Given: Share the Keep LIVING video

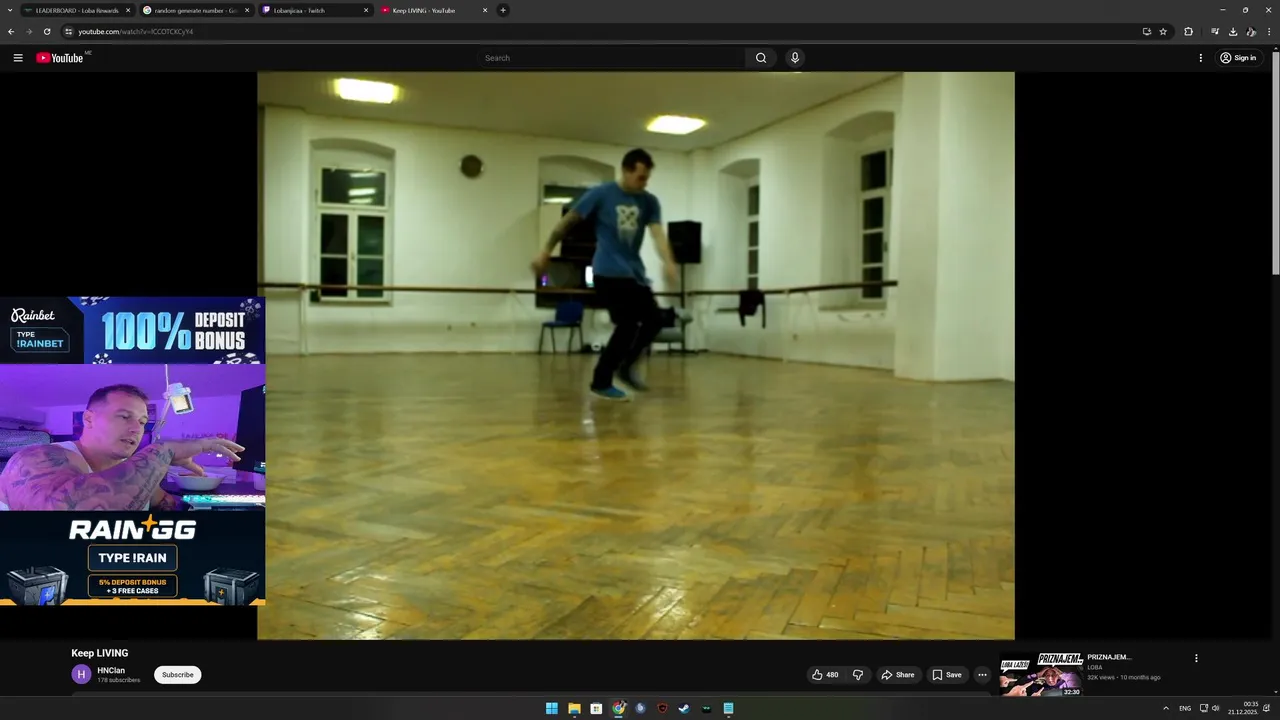Looking at the screenshot, I should (897, 675).
